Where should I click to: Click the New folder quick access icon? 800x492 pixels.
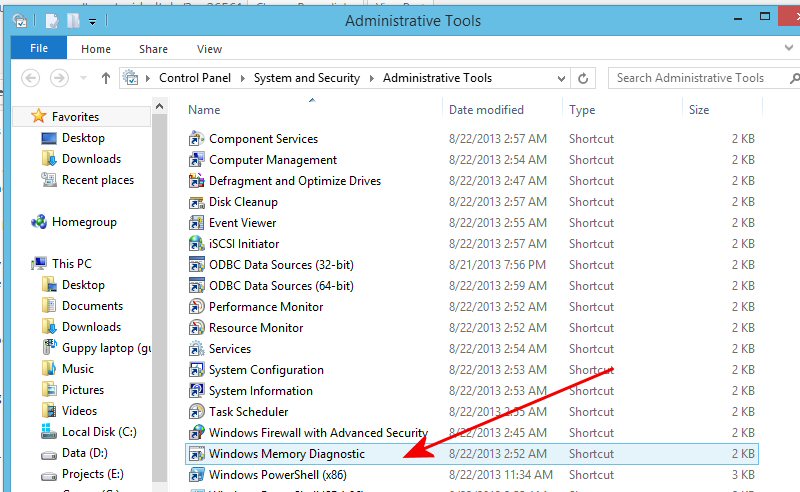click(x=73, y=21)
